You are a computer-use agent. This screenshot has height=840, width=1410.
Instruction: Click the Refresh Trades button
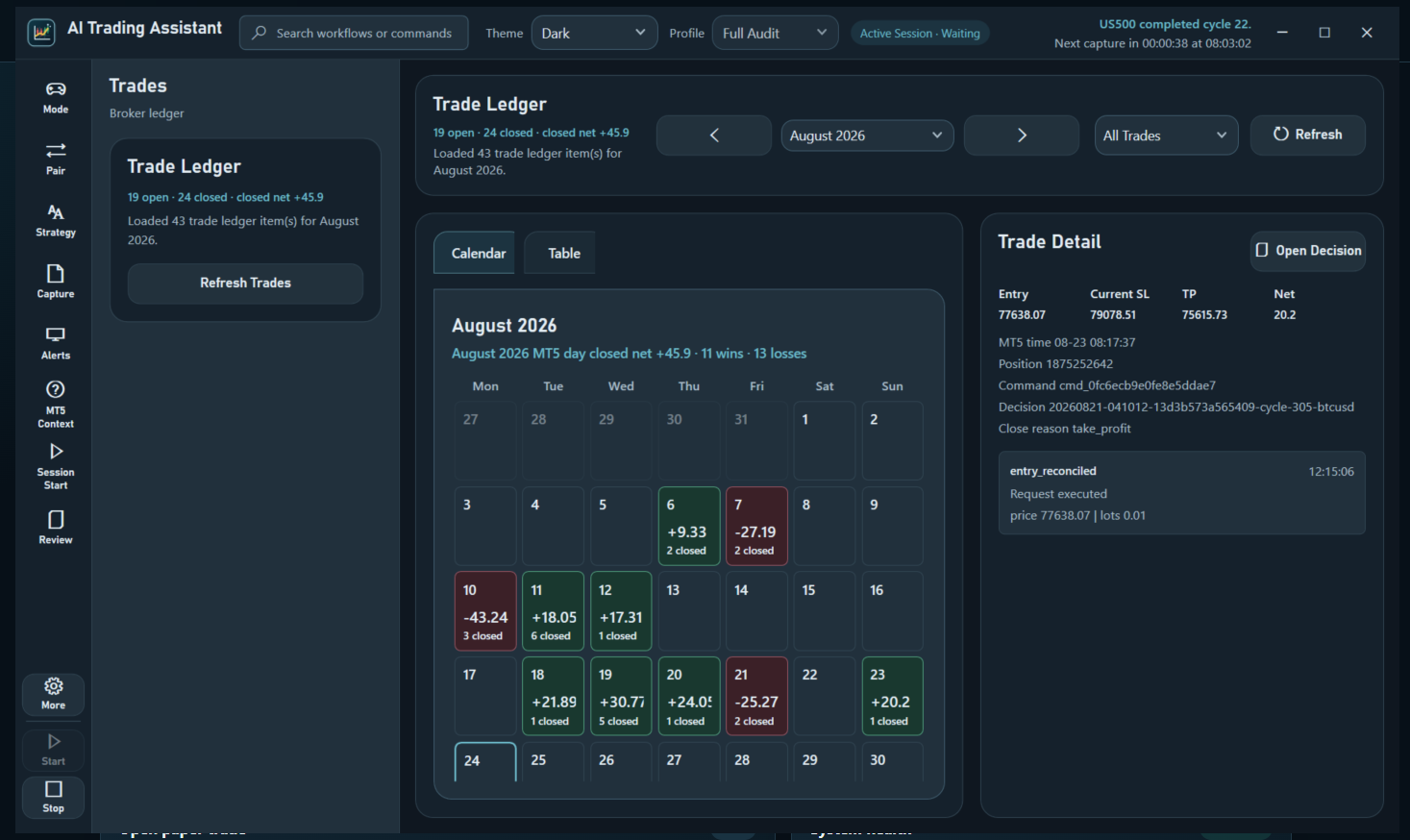(245, 284)
